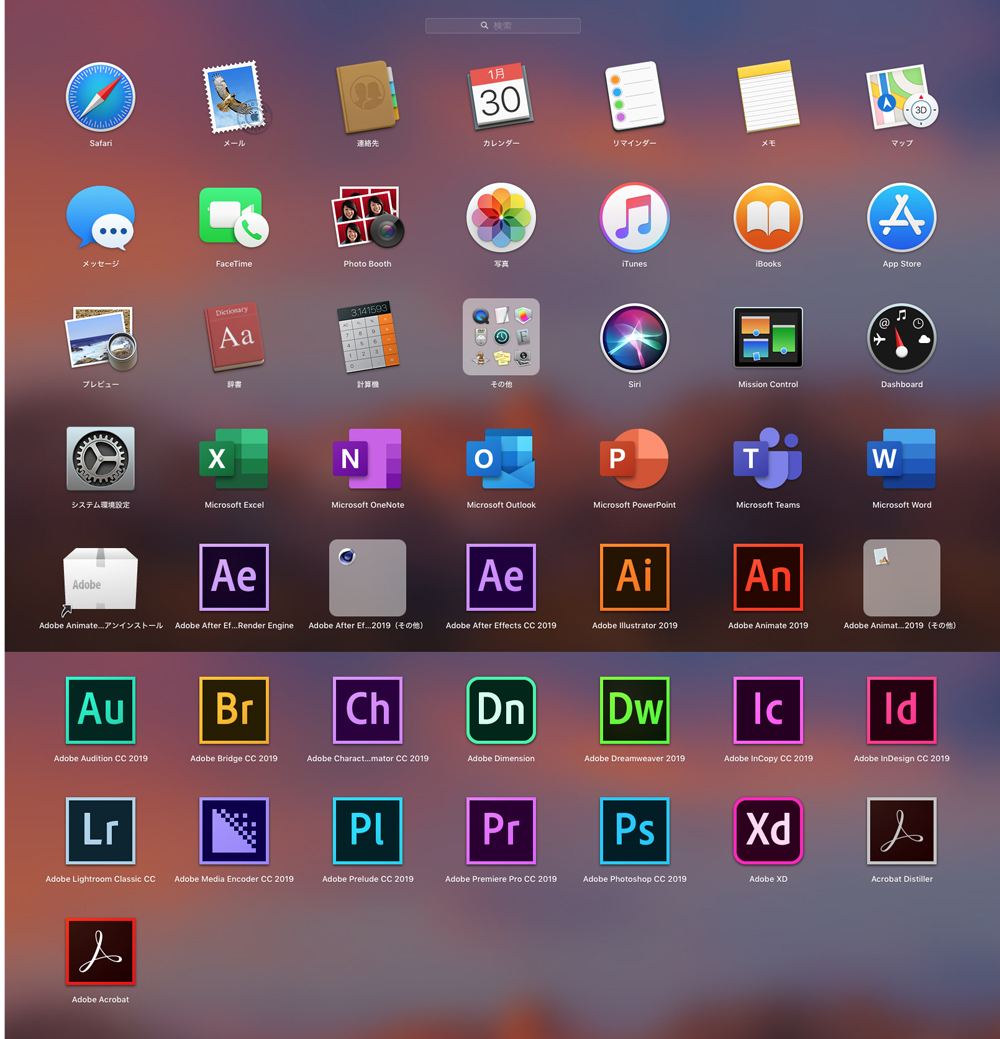Open Microsoft Excel

(x=234, y=458)
